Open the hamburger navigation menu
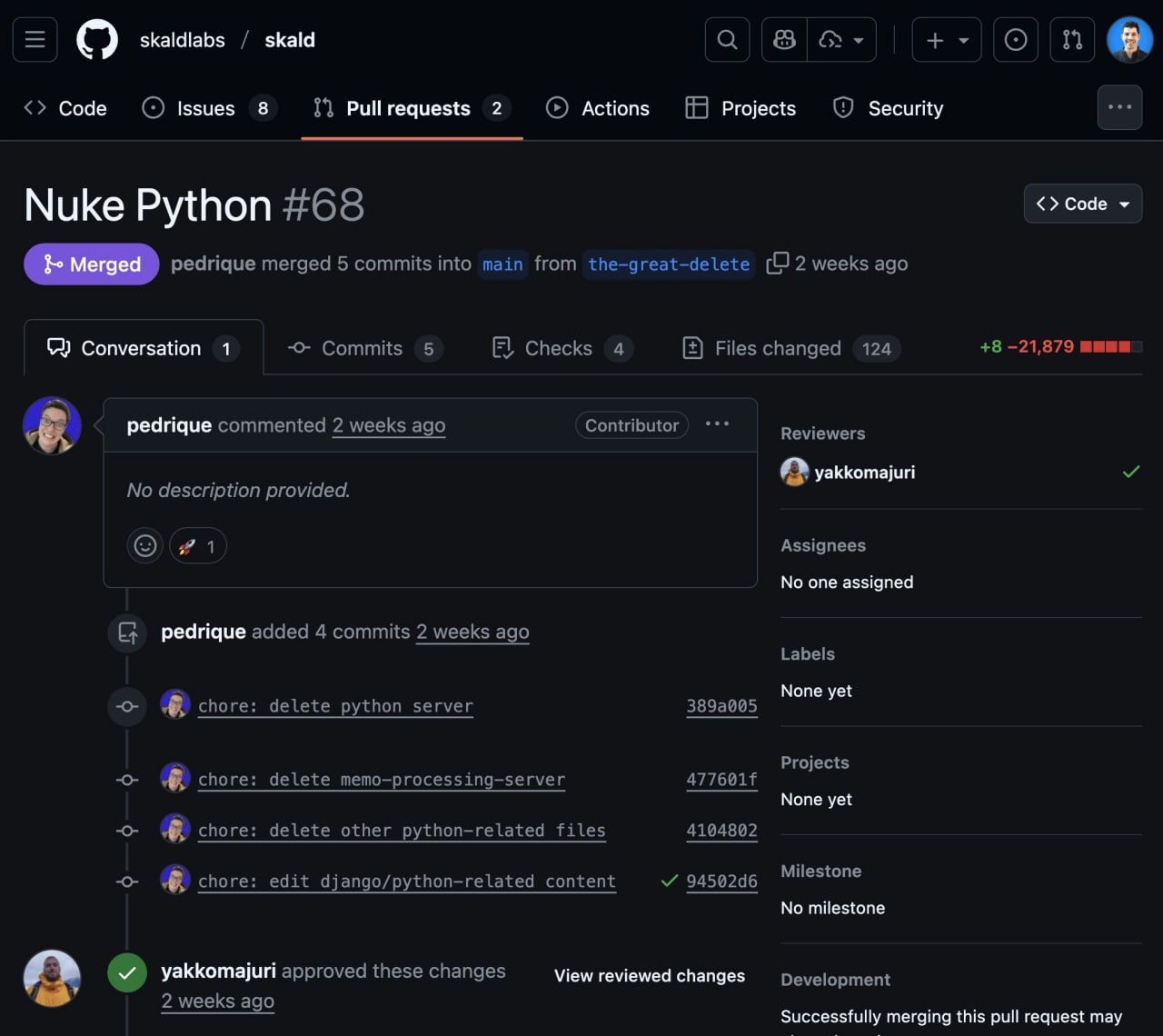Viewport: 1163px width, 1036px height. click(x=35, y=40)
